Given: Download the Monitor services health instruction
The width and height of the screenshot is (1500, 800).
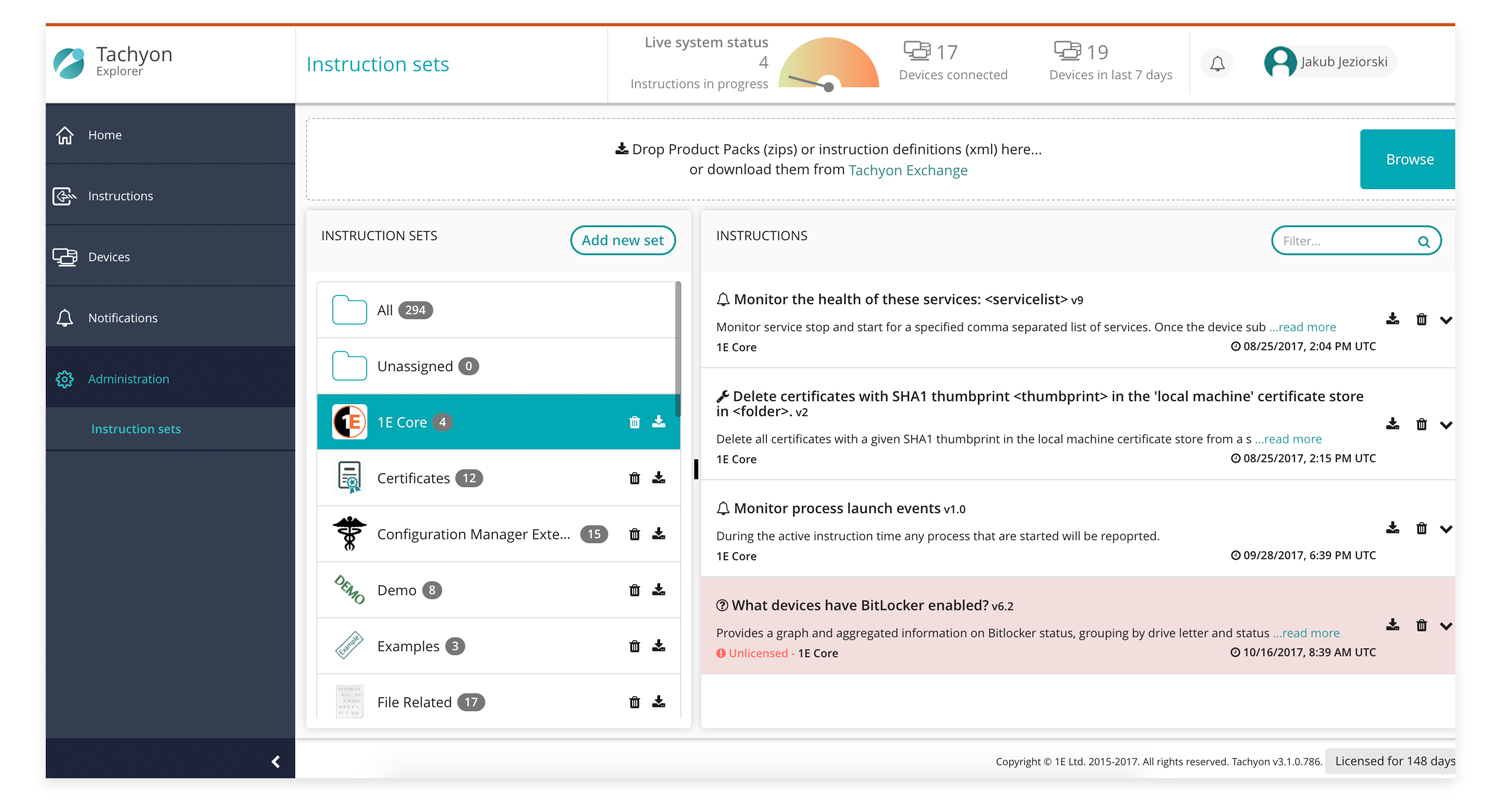Looking at the screenshot, I should 1392,319.
